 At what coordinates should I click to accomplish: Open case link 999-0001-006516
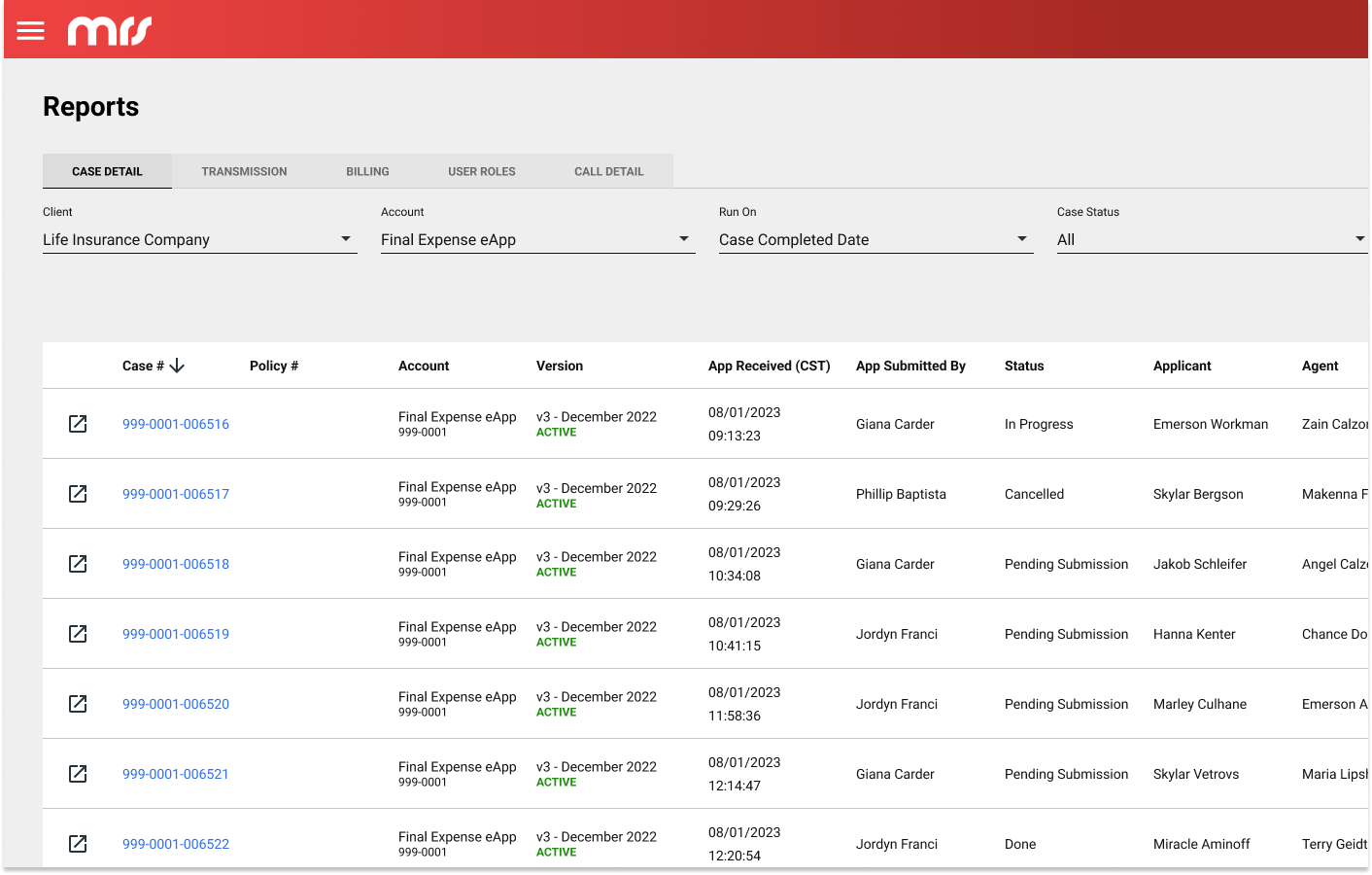point(175,424)
